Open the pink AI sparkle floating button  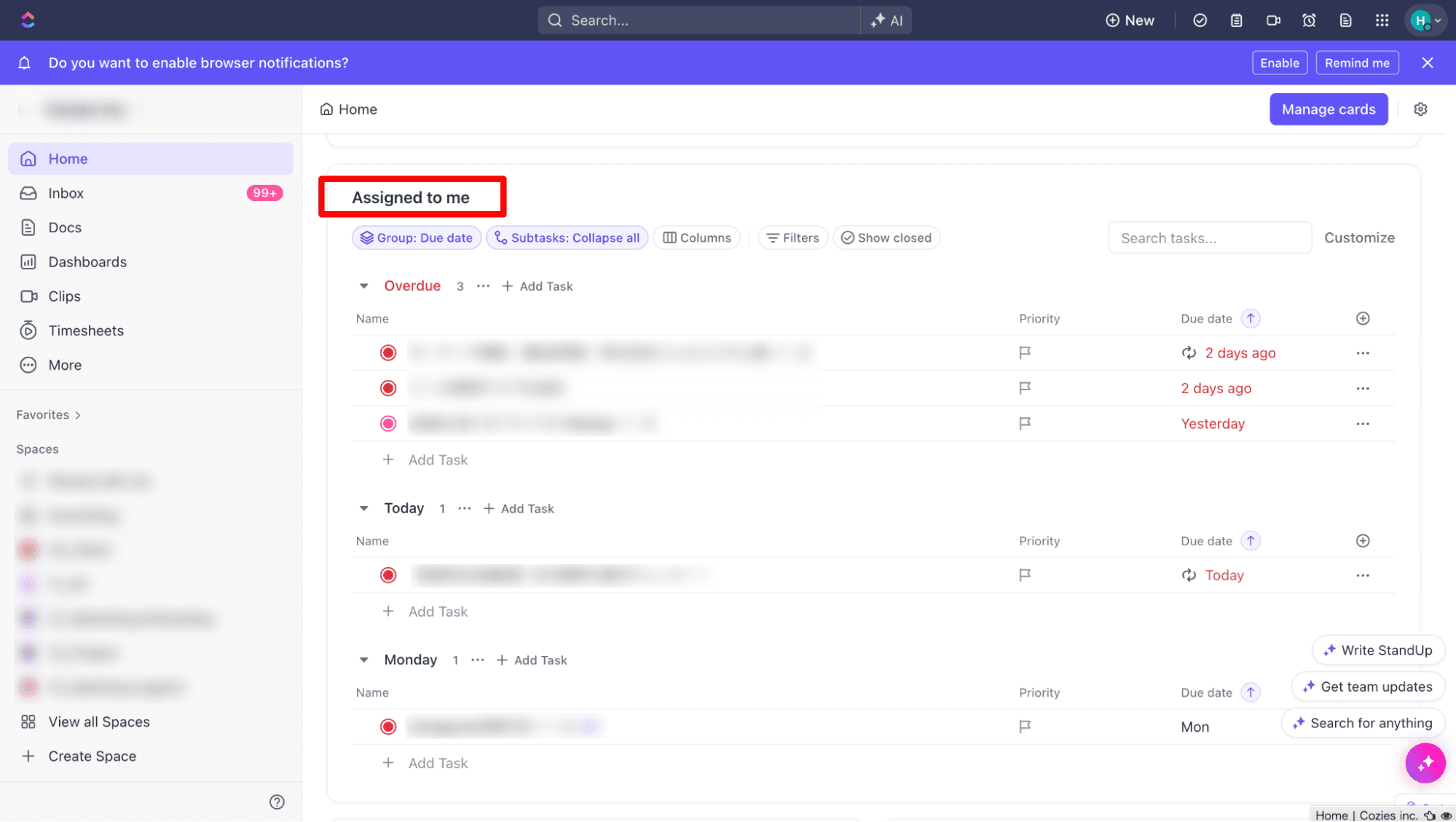coord(1425,763)
